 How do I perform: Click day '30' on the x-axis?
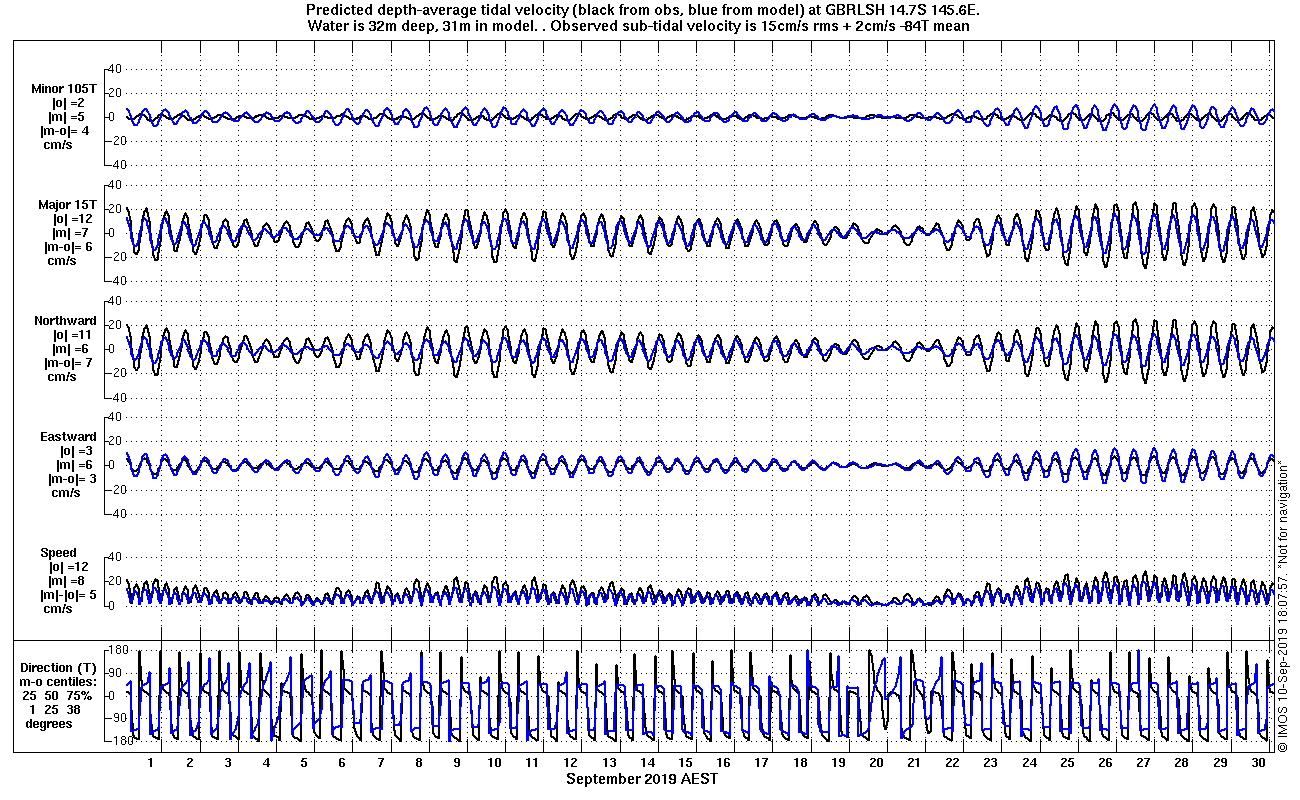tap(1257, 762)
